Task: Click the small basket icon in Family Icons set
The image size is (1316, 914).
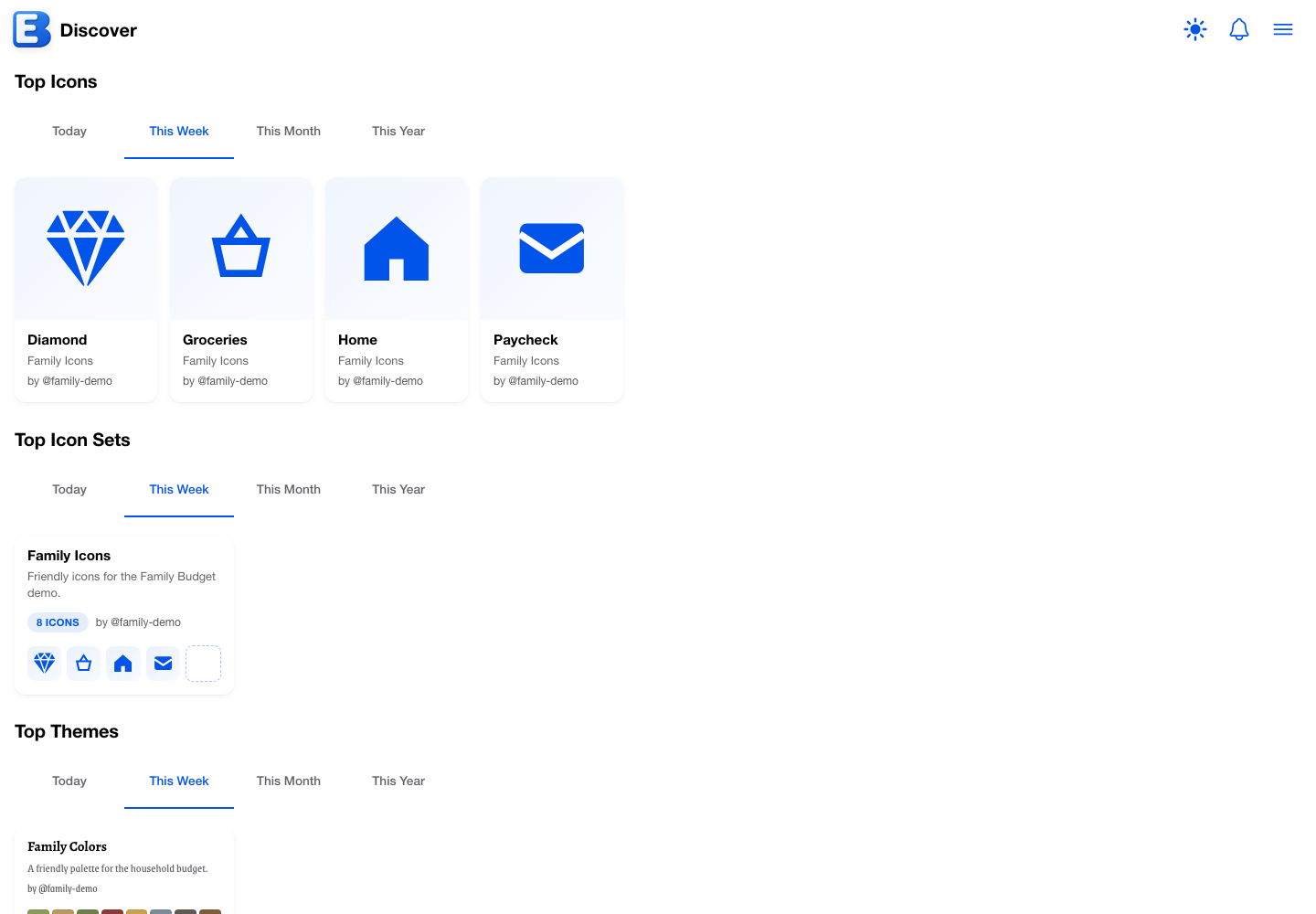Action: pyautogui.click(x=83, y=664)
